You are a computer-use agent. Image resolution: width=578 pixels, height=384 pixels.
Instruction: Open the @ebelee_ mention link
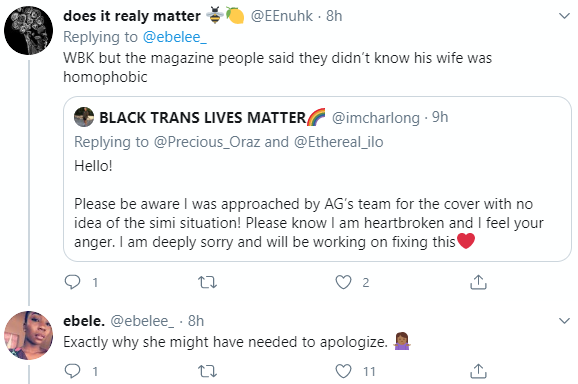175,37
